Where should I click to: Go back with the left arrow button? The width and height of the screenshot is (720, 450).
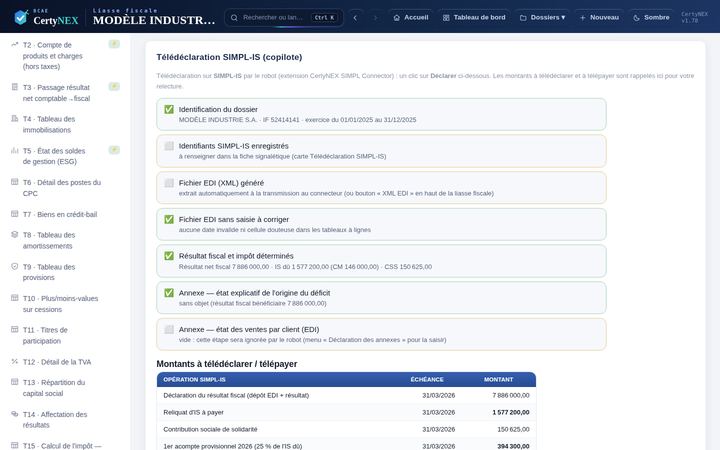pyautogui.click(x=355, y=17)
